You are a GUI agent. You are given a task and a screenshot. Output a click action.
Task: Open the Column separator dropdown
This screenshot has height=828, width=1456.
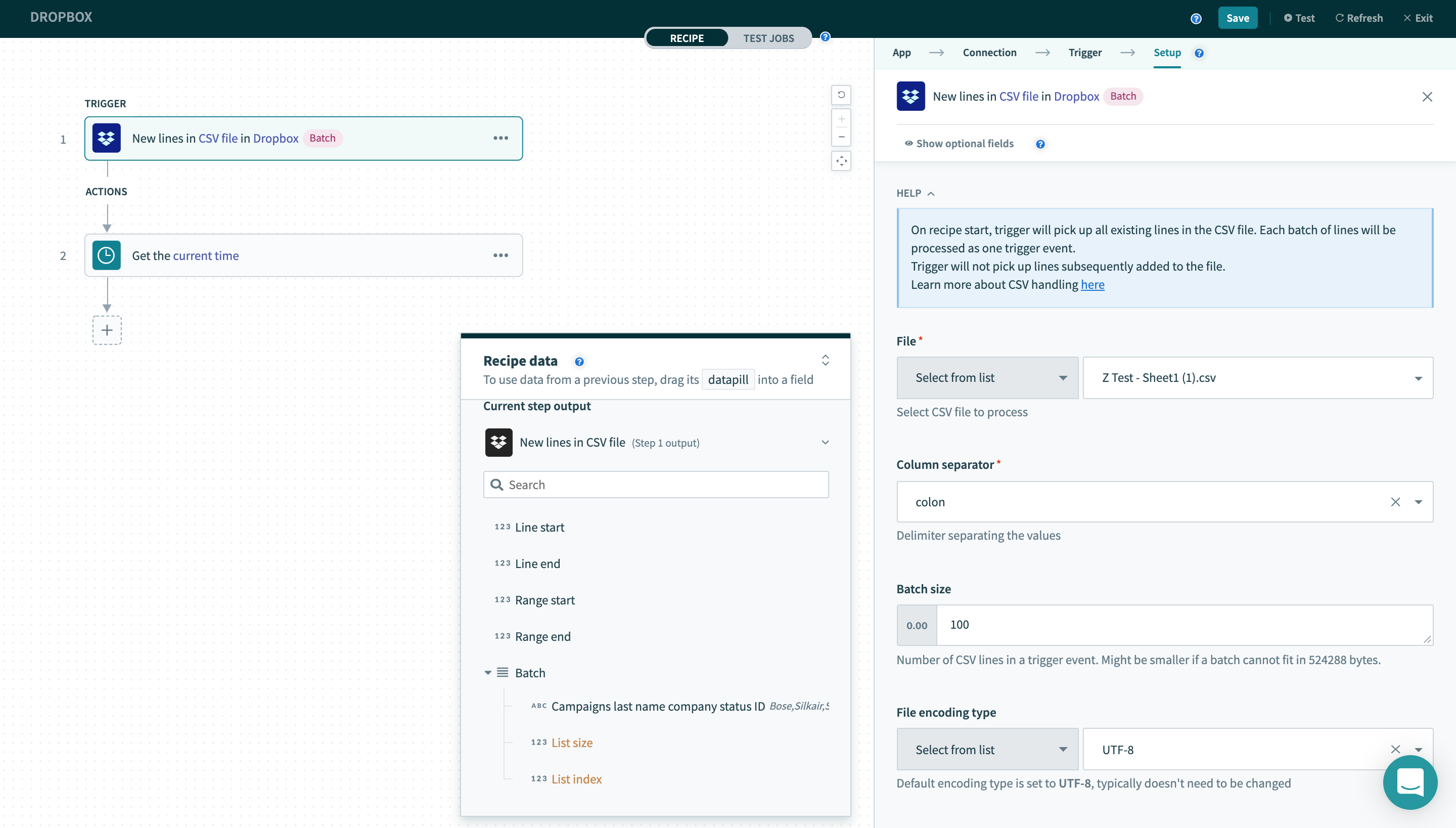tap(1419, 502)
